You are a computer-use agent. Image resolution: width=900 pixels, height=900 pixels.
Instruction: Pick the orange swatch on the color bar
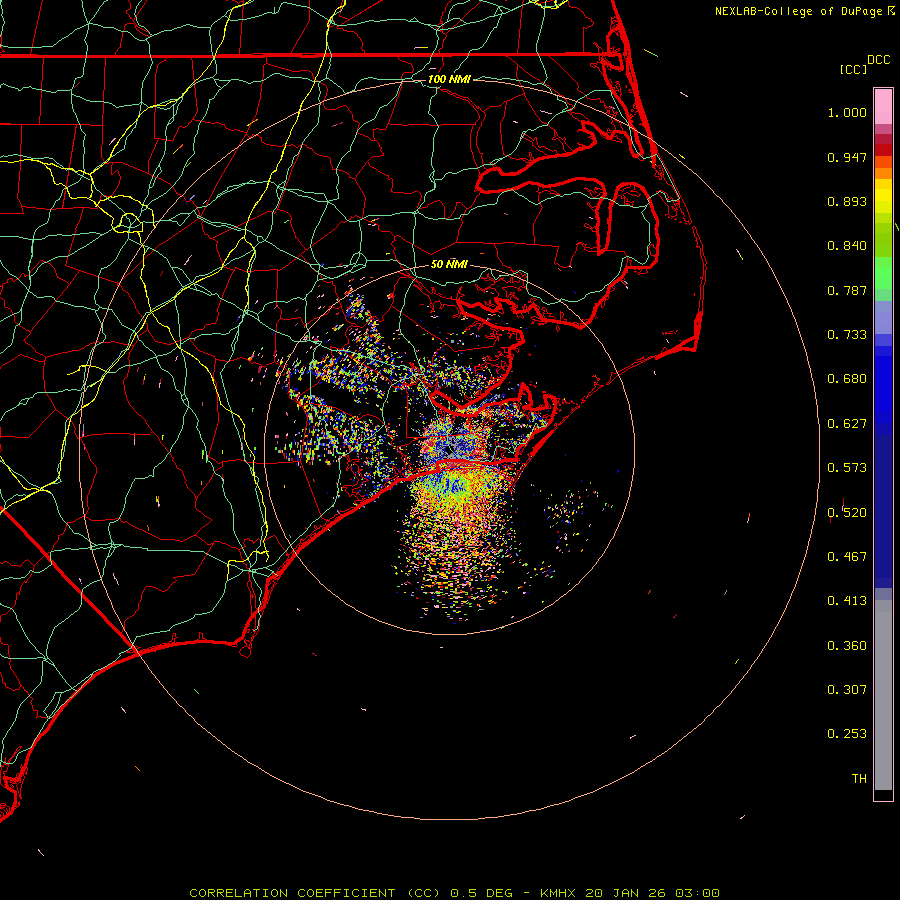[883, 173]
